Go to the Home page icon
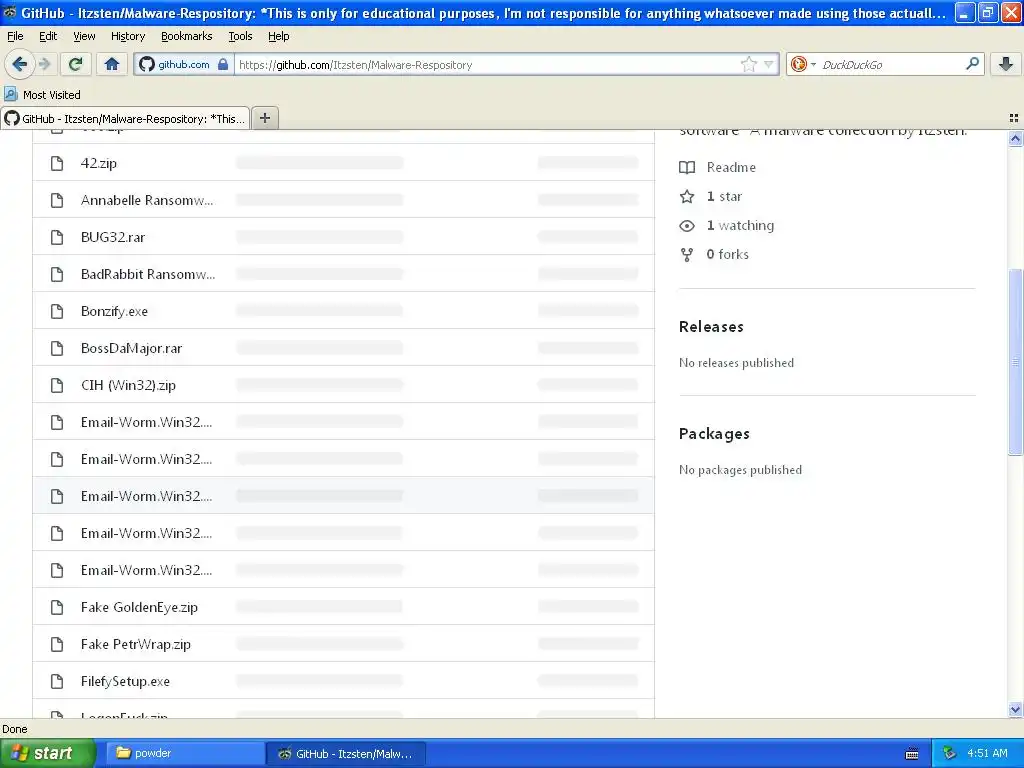1024x768 pixels. point(112,64)
